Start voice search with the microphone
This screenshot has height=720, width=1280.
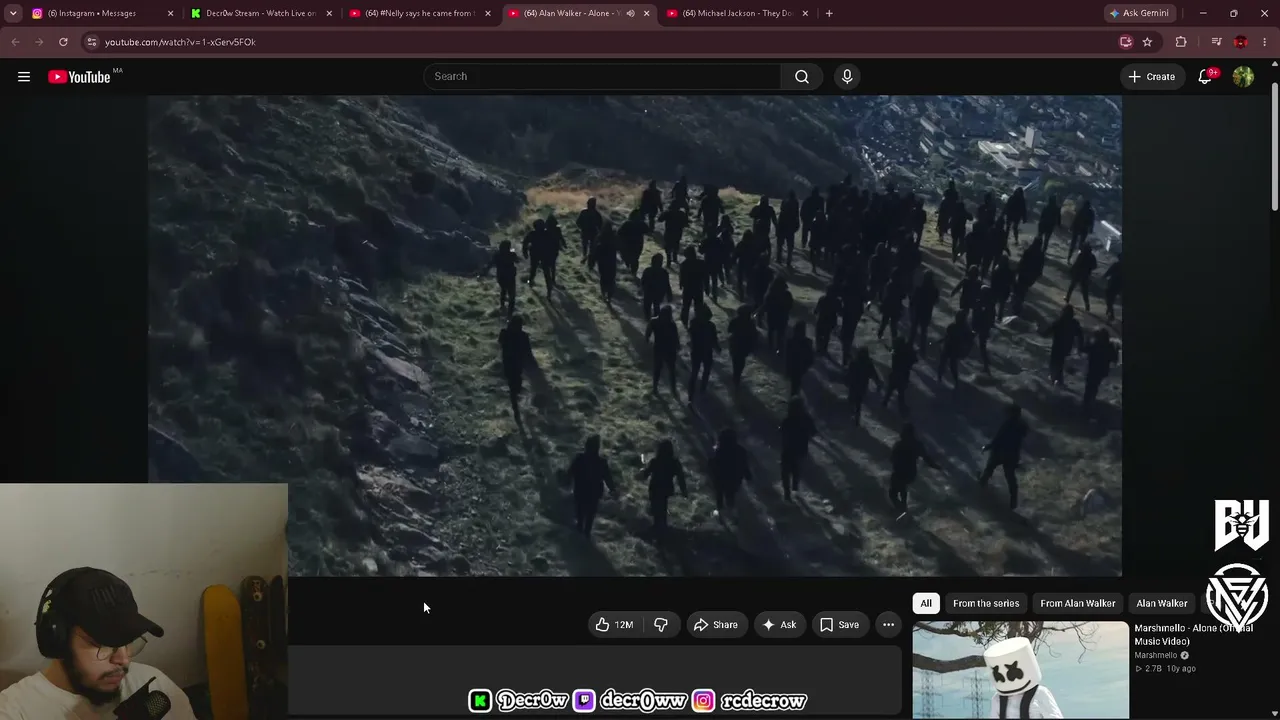tap(847, 77)
